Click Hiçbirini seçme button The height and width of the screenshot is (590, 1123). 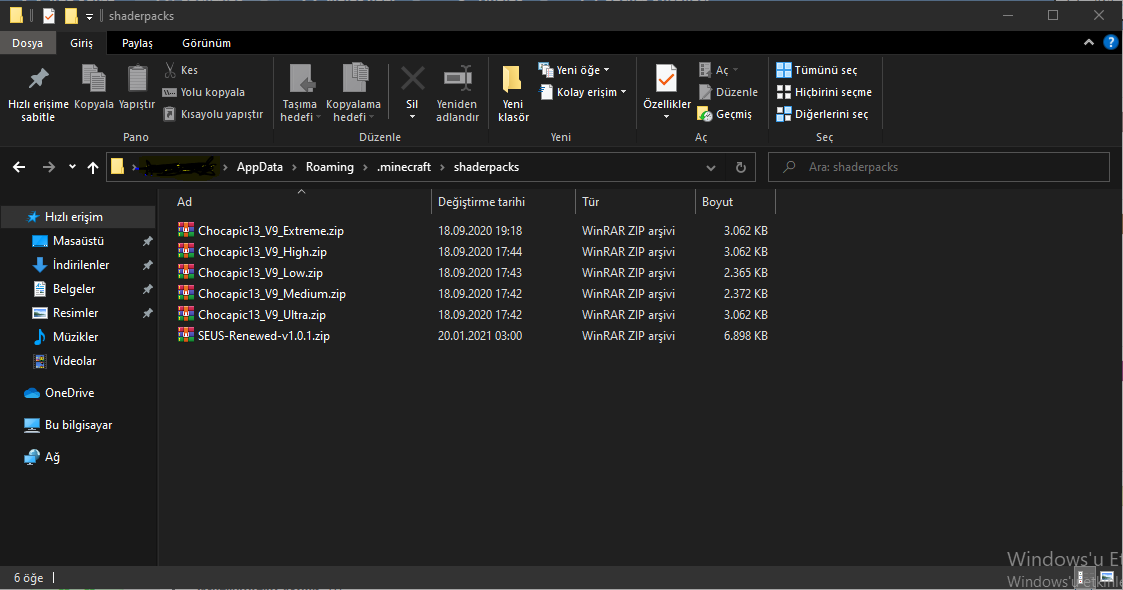click(823, 92)
